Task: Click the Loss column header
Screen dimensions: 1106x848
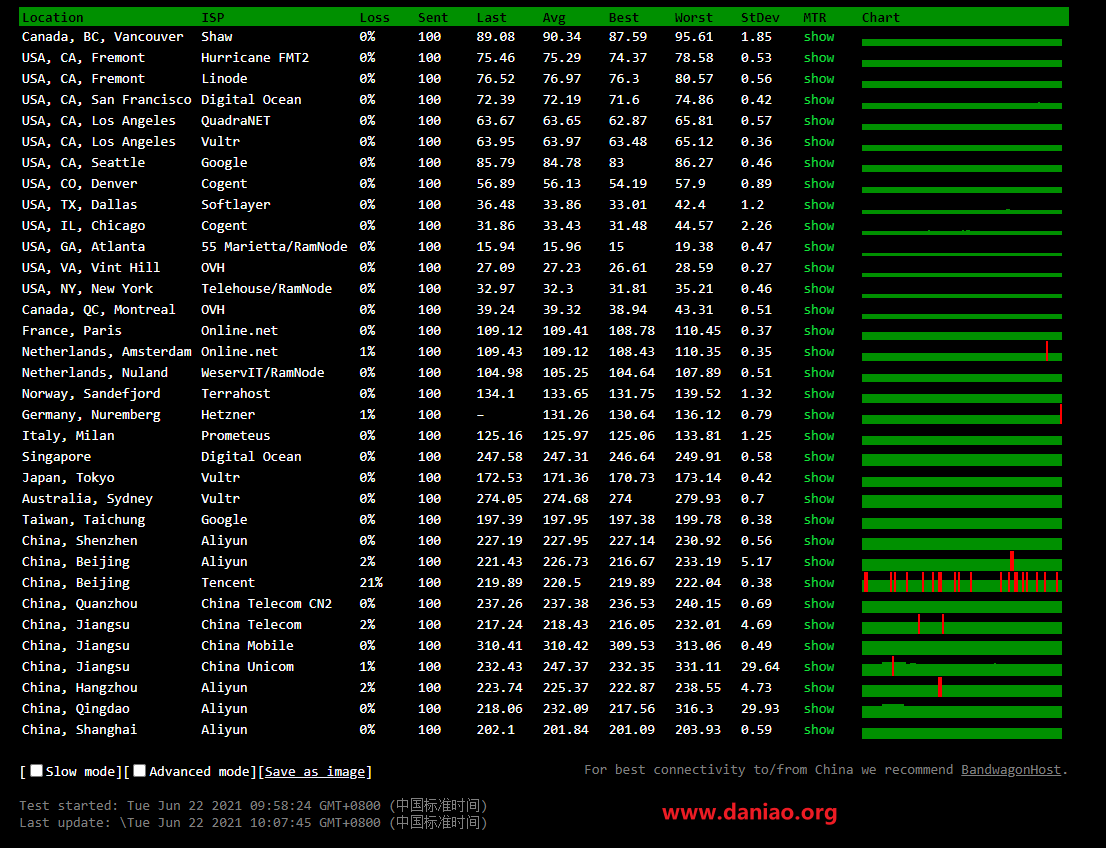Action: pyautogui.click(x=374, y=18)
